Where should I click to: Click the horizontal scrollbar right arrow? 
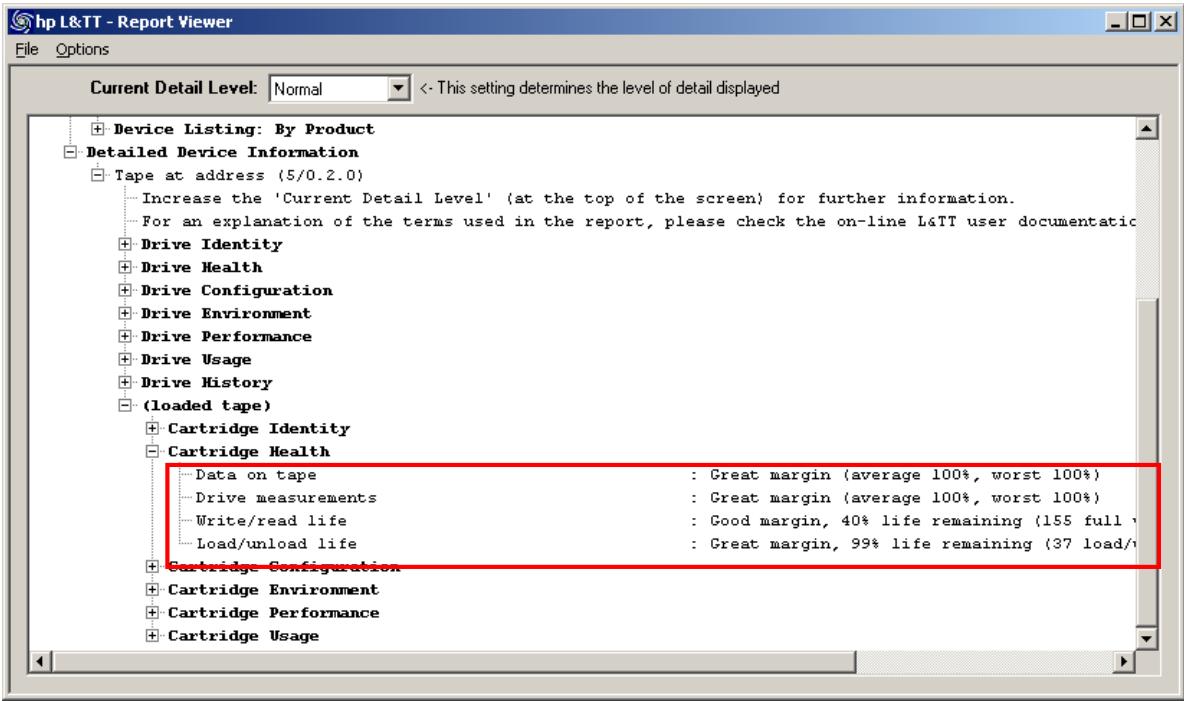pos(1124,662)
